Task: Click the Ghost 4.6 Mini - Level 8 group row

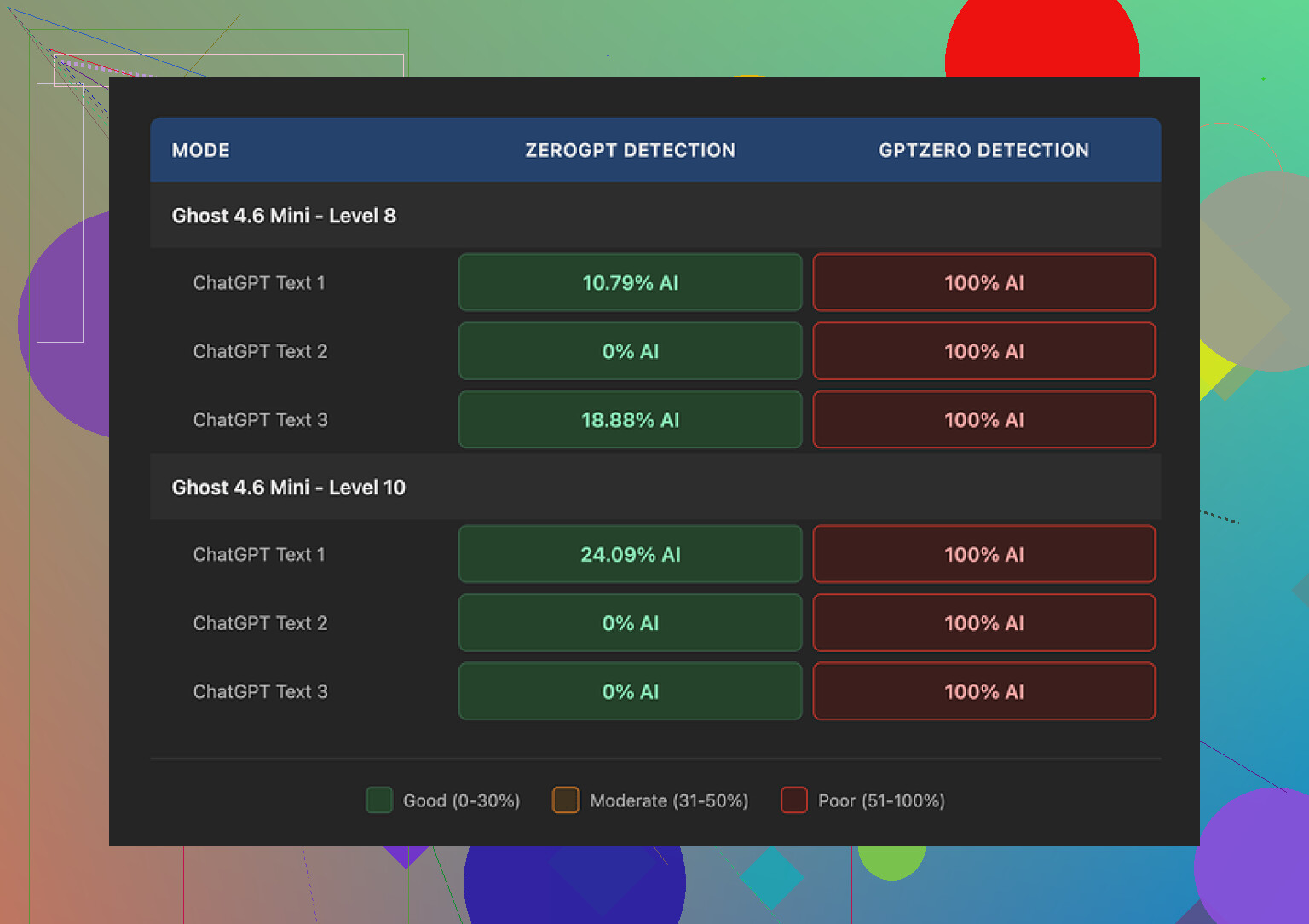Action: pos(284,216)
